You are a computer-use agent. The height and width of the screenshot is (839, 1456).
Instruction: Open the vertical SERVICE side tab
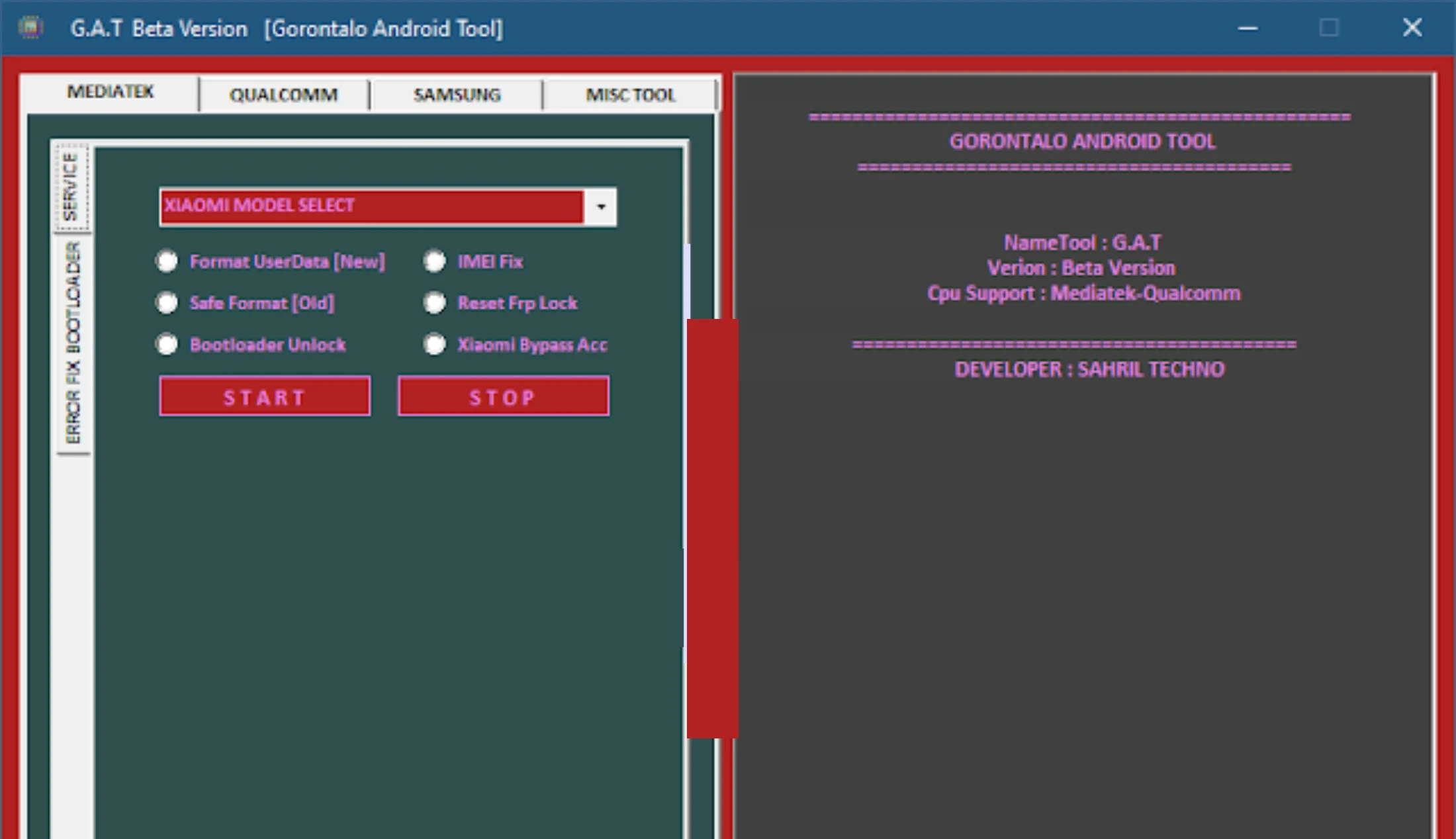[71, 187]
